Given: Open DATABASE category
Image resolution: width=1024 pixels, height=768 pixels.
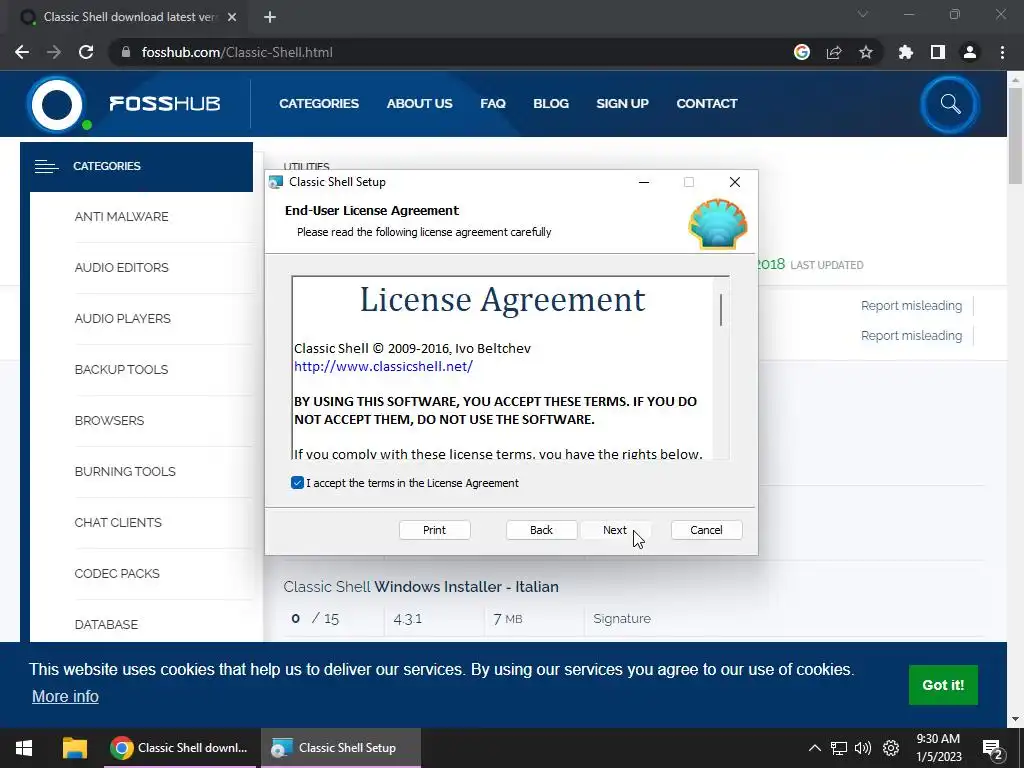Looking at the screenshot, I should pyautogui.click(x=106, y=624).
